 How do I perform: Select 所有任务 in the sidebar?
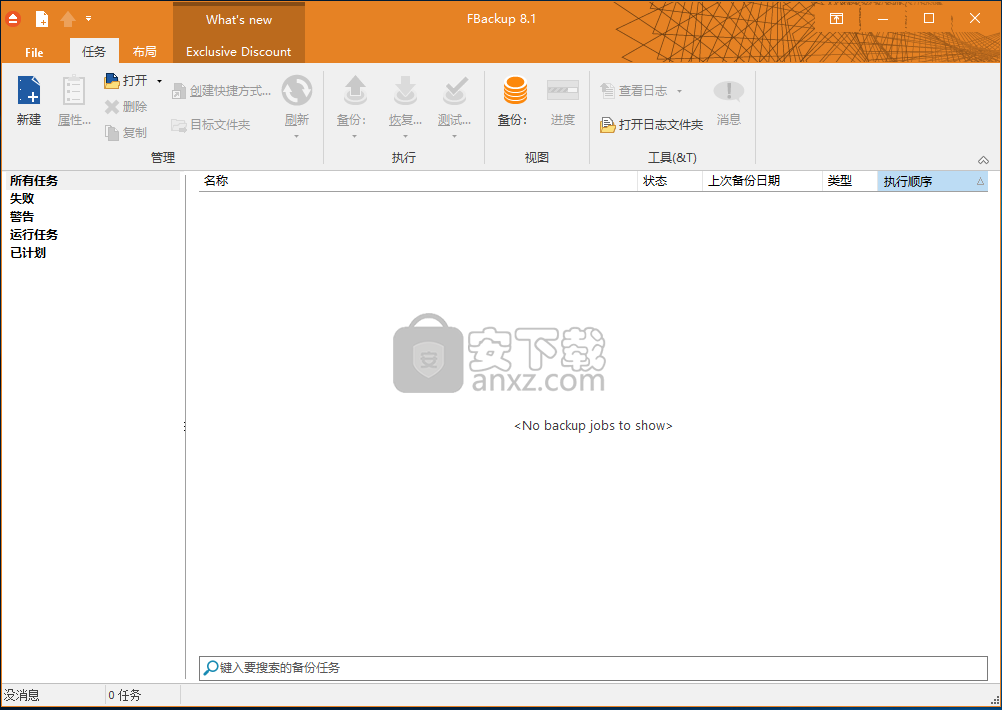(91, 181)
